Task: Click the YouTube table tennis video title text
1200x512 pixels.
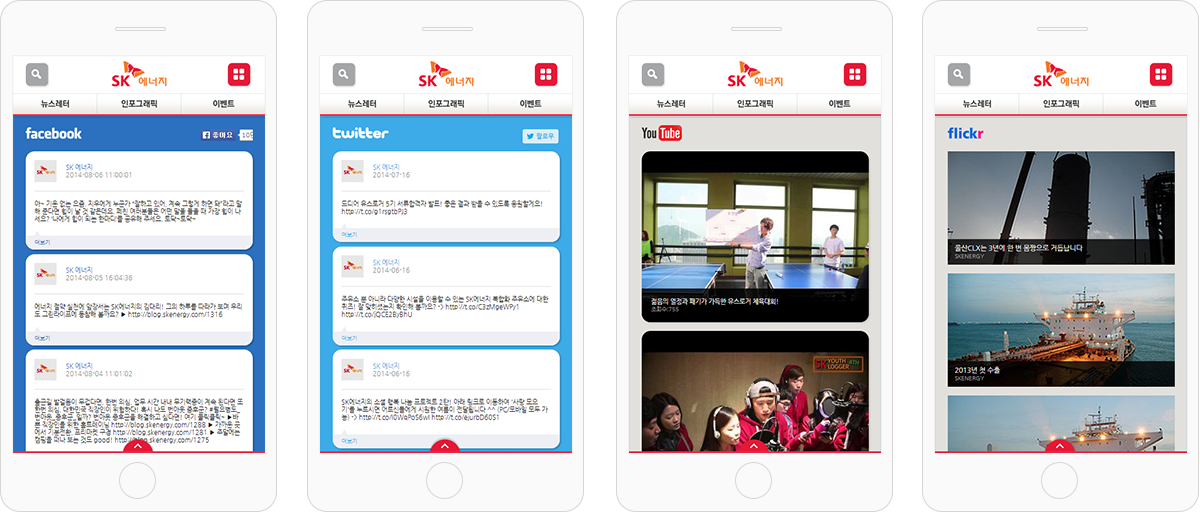Action: [715, 300]
